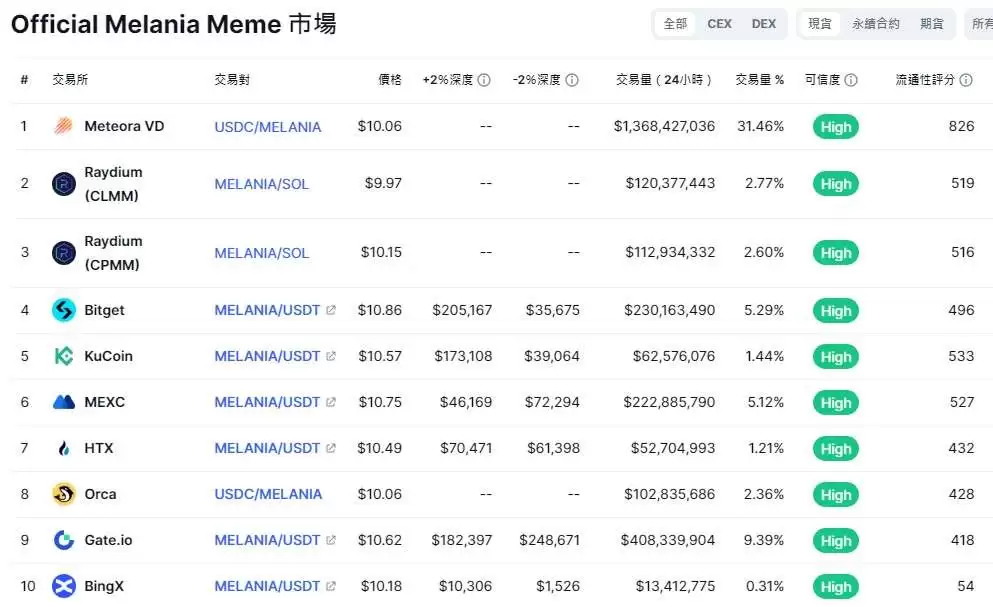
Task: Click the High badge on KuCoin row
Action: (834, 356)
